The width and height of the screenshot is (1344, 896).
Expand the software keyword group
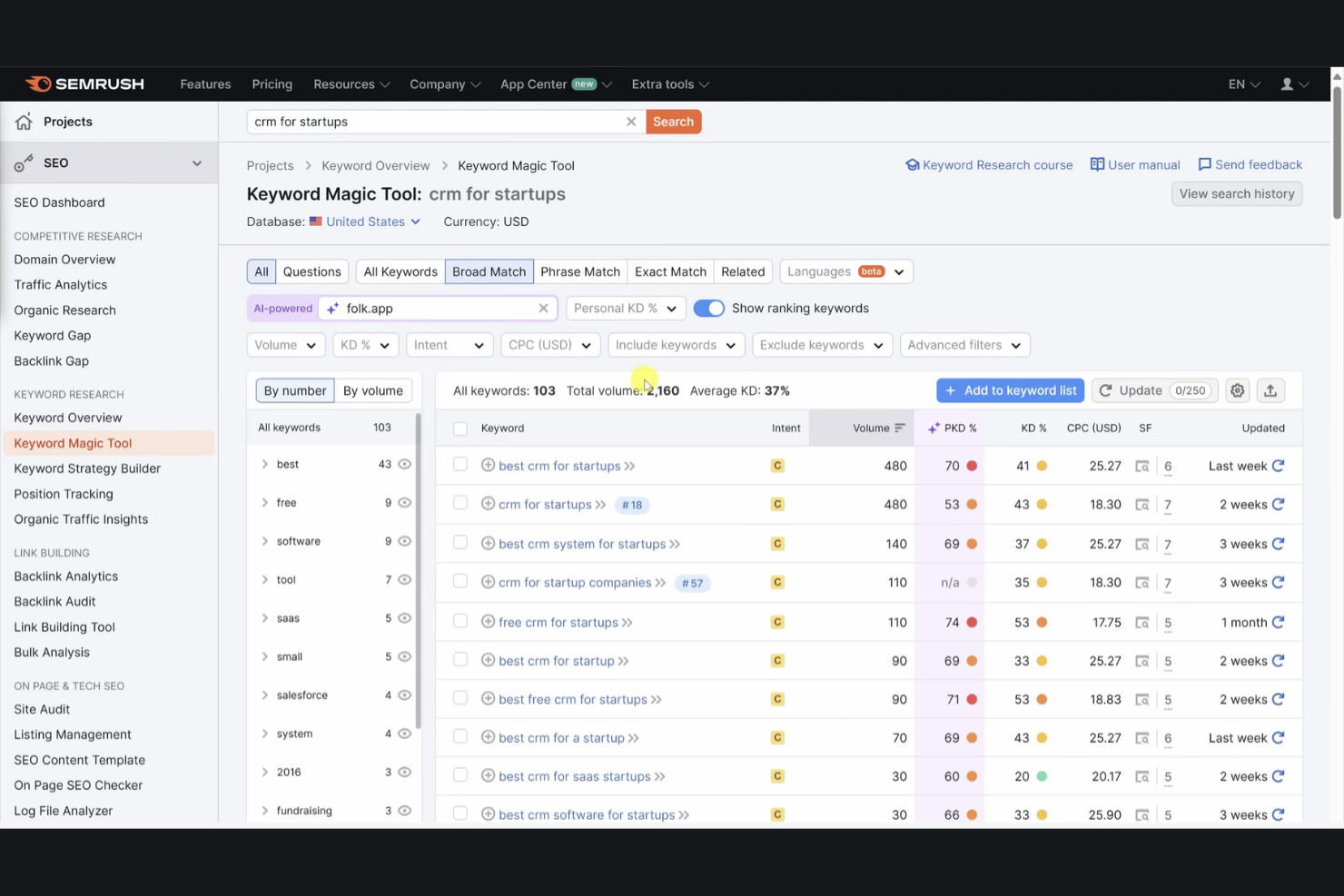(264, 541)
